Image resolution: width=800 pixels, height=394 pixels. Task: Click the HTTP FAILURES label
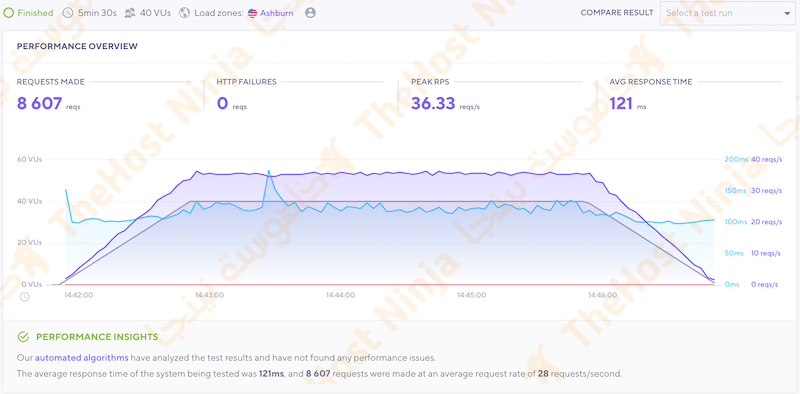point(246,82)
